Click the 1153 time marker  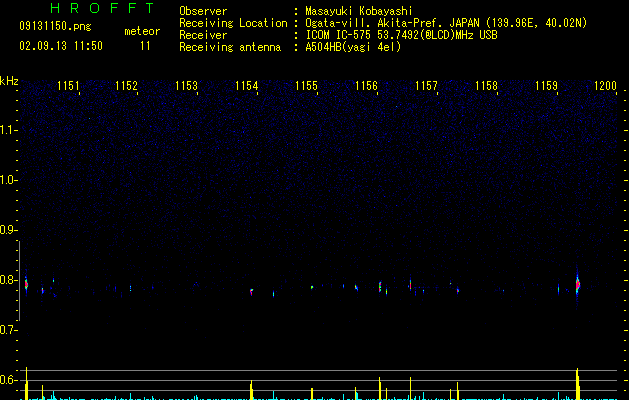pos(187,86)
